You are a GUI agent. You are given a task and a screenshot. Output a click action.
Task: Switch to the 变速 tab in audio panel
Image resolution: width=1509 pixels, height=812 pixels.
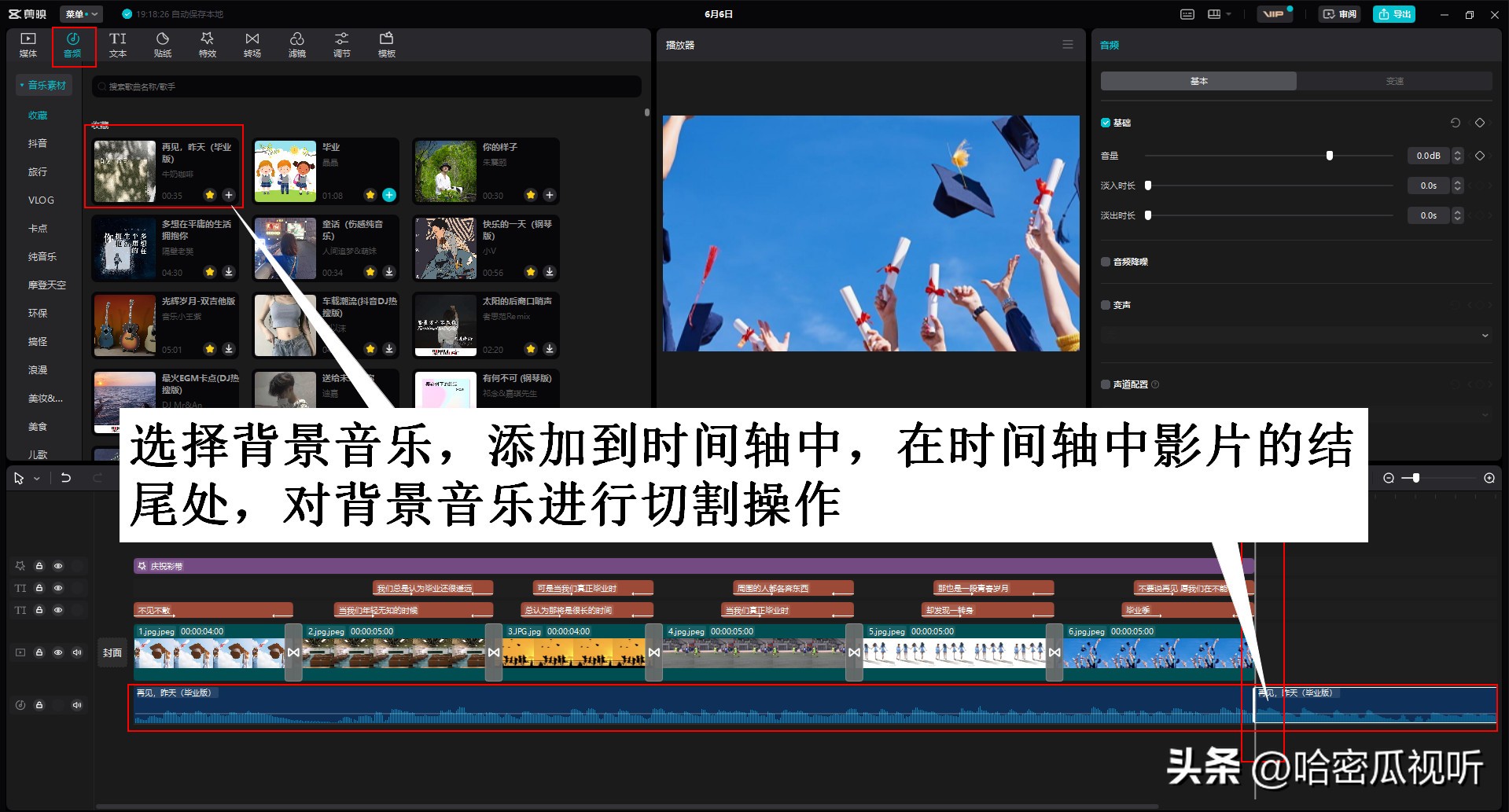[1395, 80]
